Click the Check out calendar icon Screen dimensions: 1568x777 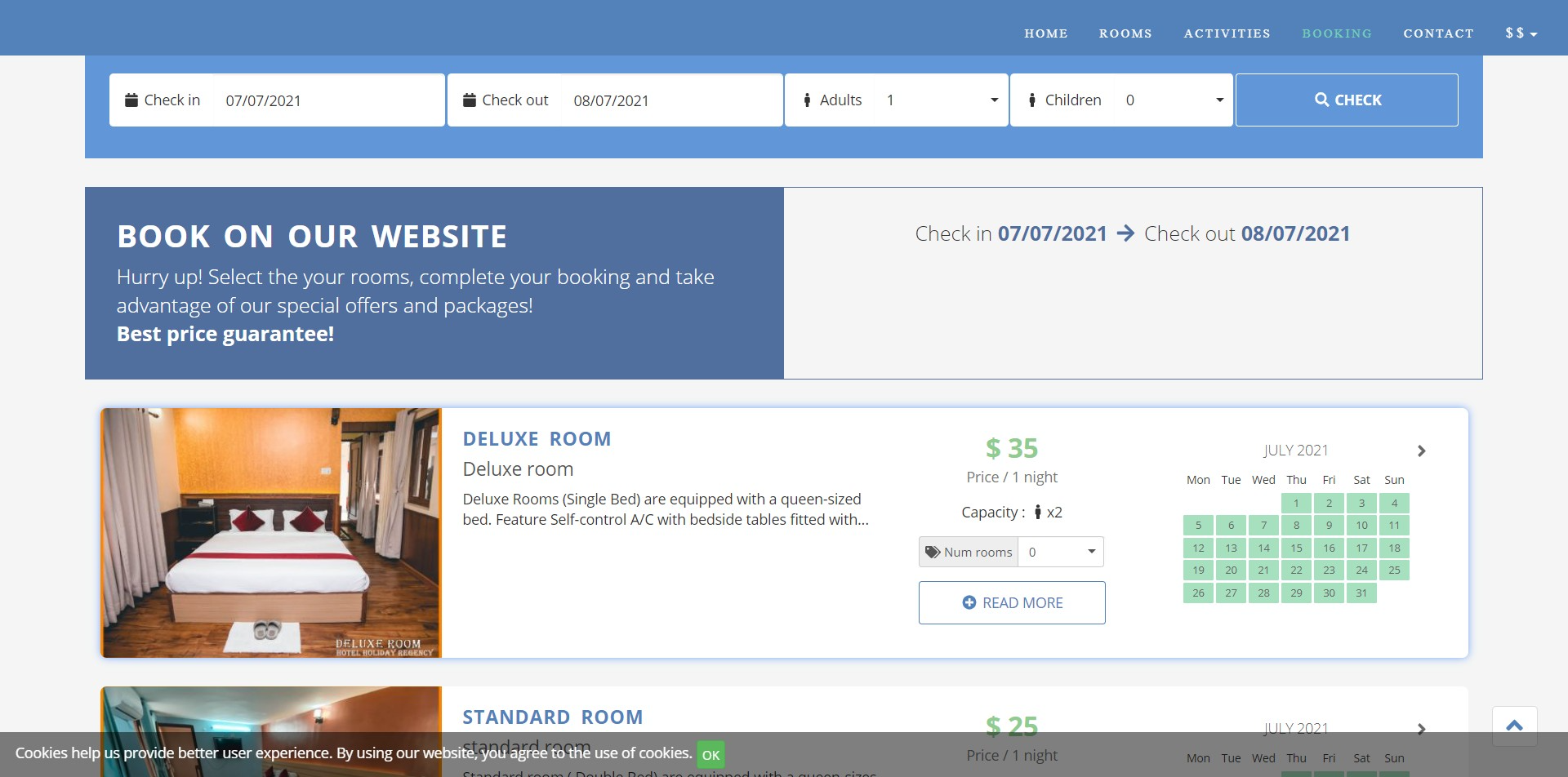[469, 100]
